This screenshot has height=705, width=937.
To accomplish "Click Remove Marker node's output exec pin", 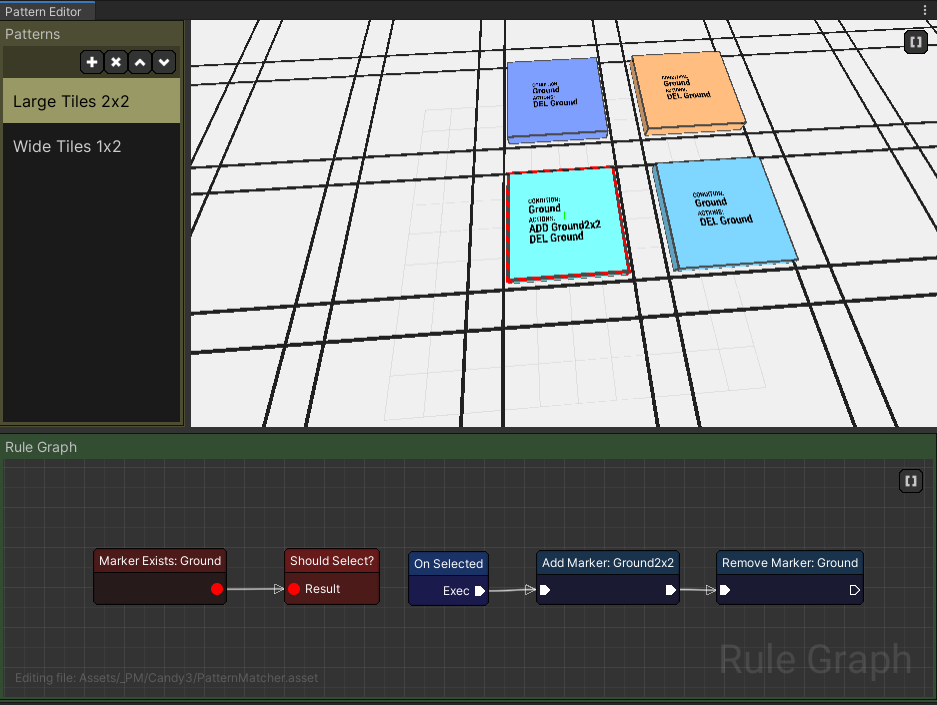I will (855, 590).
